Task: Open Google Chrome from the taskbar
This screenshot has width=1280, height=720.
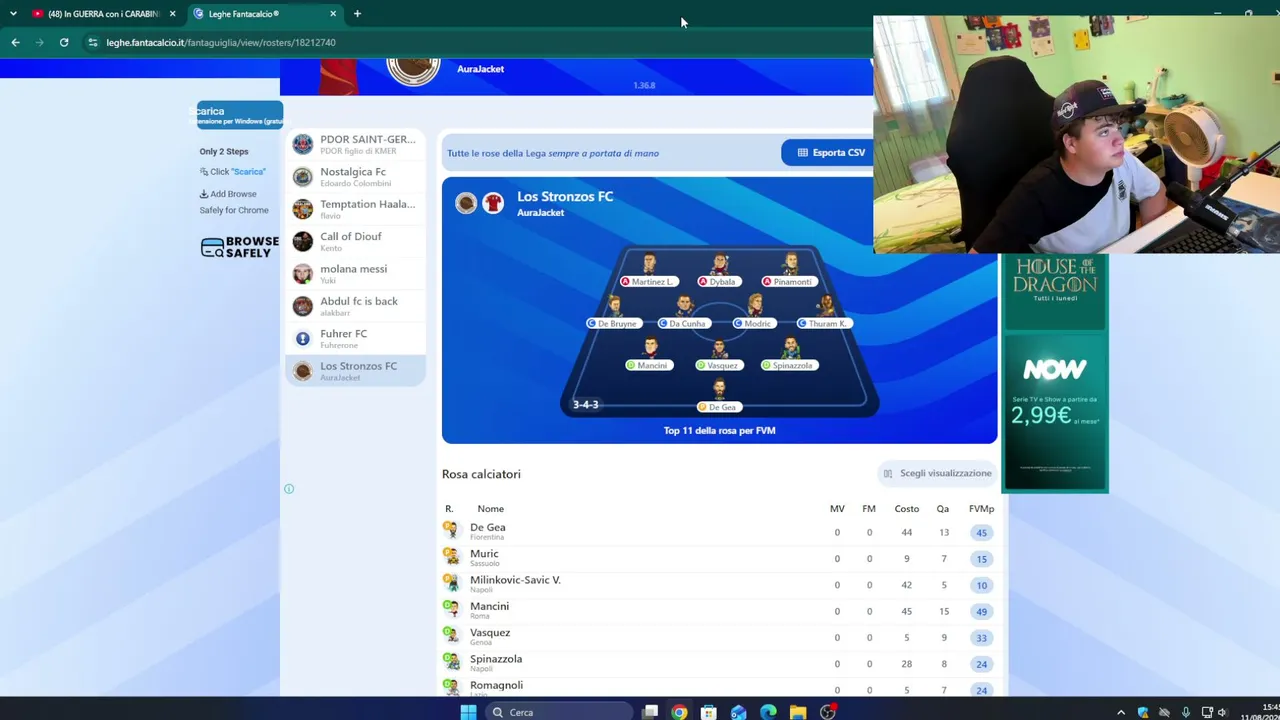Action: [x=679, y=712]
